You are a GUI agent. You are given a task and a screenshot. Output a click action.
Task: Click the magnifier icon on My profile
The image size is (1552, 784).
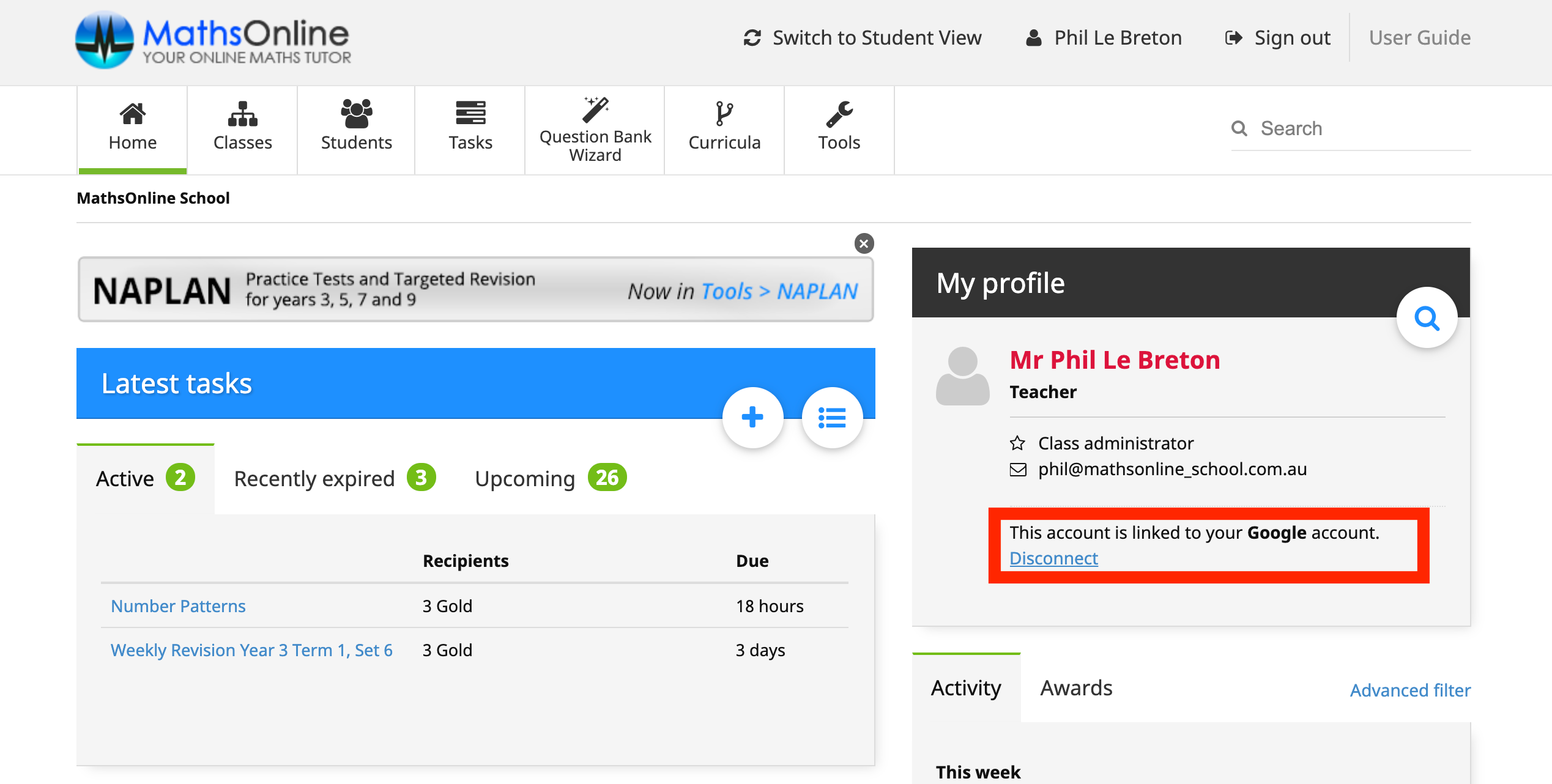click(x=1427, y=317)
